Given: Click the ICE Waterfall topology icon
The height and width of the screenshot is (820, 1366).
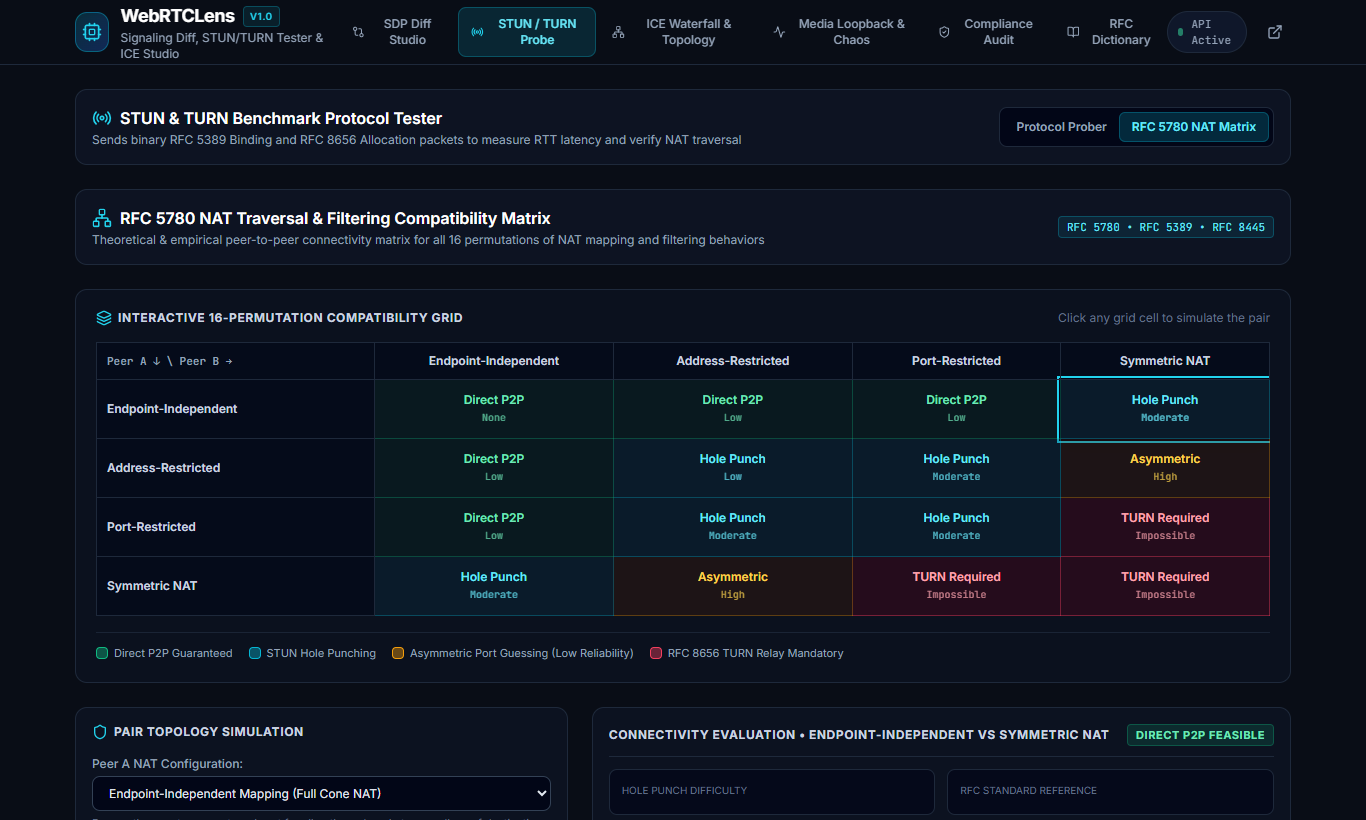Looking at the screenshot, I should (x=618, y=32).
